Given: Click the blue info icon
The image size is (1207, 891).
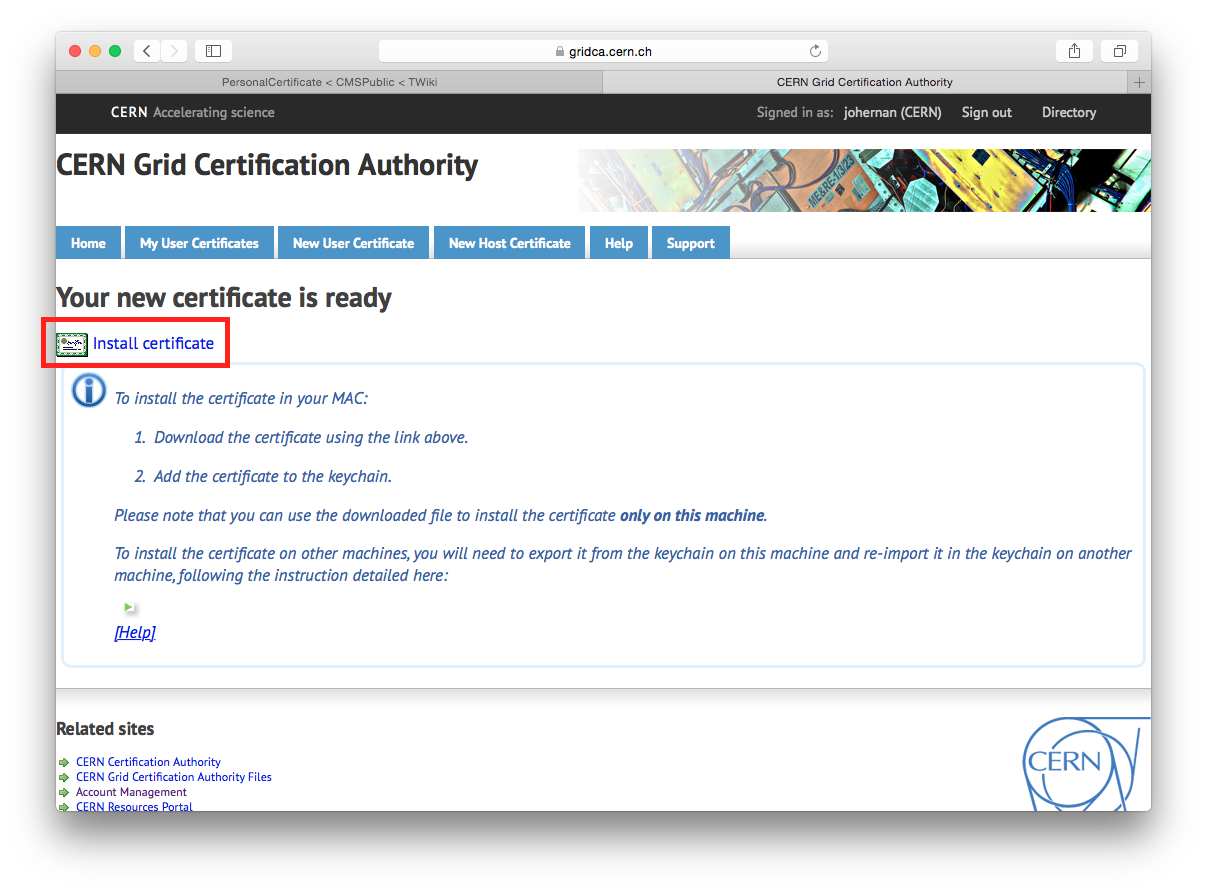Looking at the screenshot, I should point(89,390).
